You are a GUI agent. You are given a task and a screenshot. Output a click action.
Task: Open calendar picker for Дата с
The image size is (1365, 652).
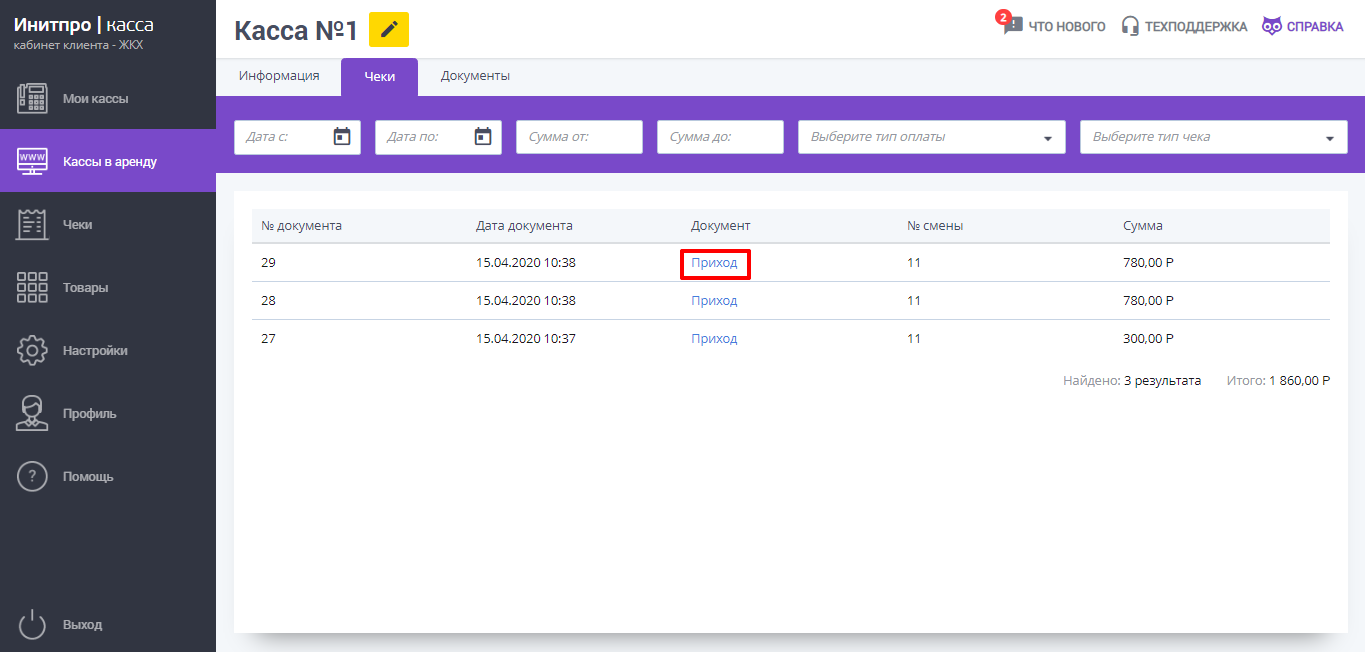342,137
